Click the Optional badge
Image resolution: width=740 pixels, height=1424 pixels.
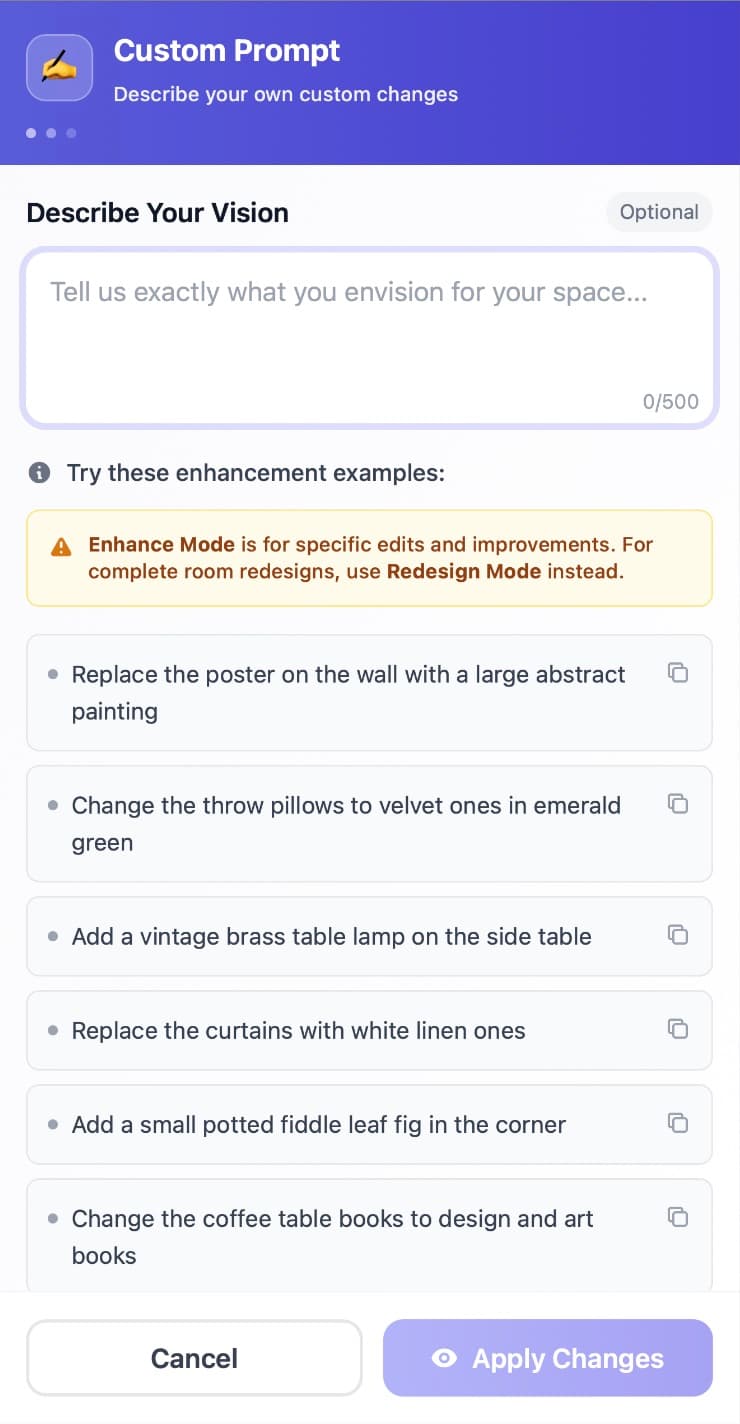[658, 212]
